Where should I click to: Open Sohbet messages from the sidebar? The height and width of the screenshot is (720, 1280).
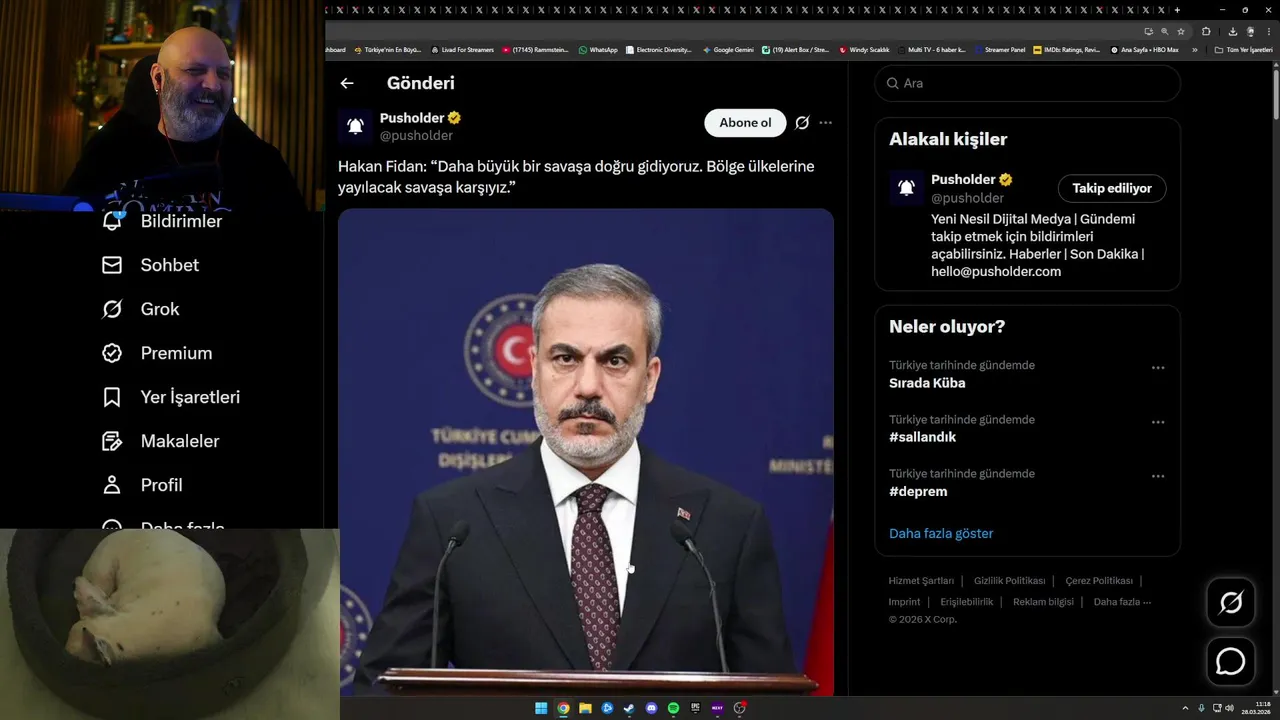click(x=150, y=265)
